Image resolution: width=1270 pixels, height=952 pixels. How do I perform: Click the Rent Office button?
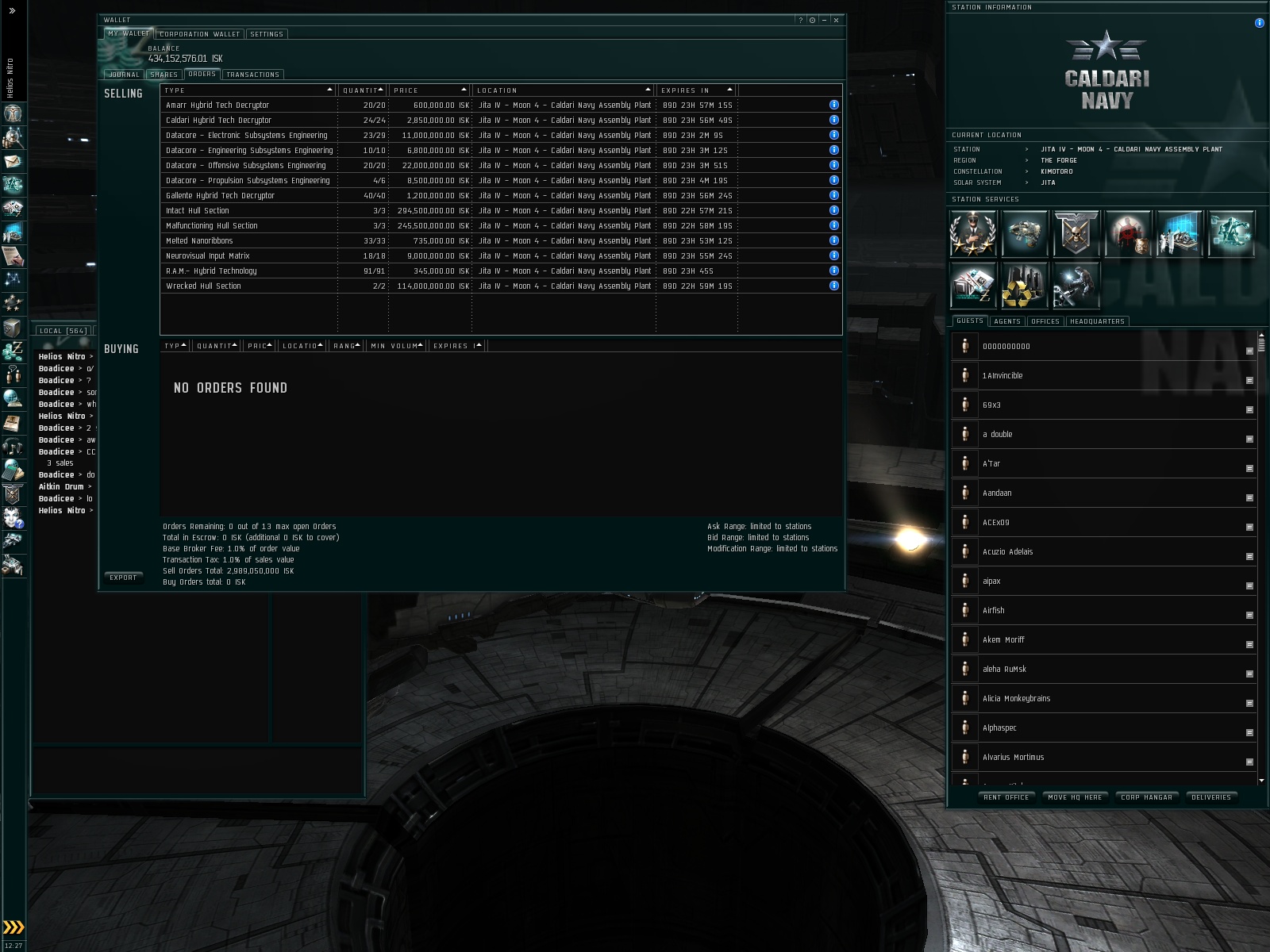(x=1006, y=797)
